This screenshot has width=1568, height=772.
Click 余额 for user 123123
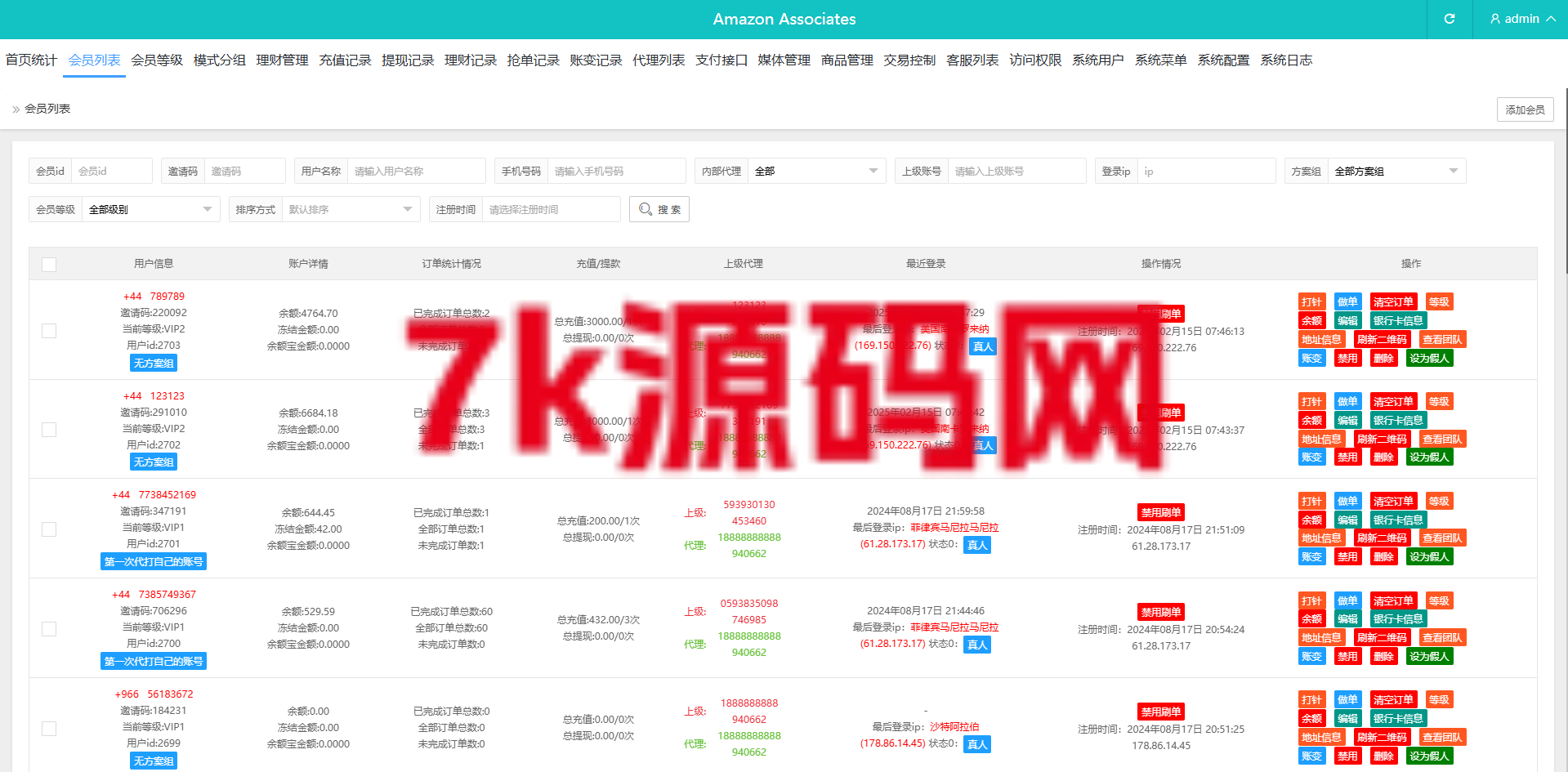[x=1311, y=420]
